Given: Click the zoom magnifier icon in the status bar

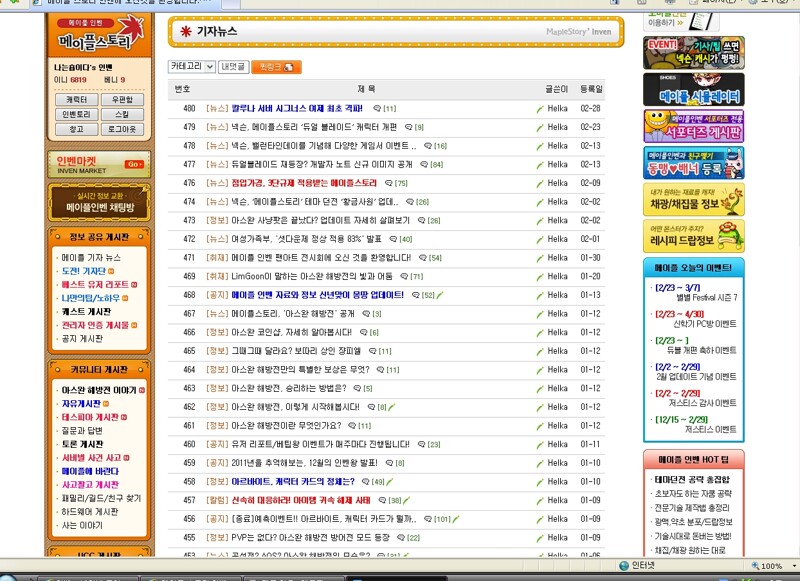Looking at the screenshot, I should pos(756,566).
